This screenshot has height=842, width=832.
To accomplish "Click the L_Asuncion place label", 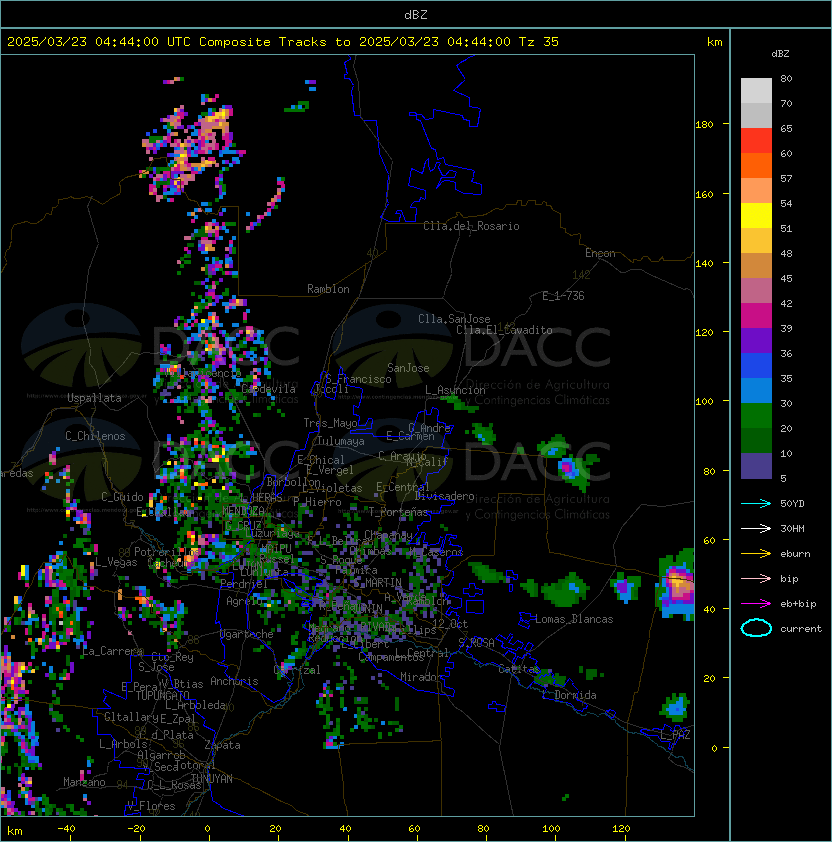I will click(x=455, y=390).
